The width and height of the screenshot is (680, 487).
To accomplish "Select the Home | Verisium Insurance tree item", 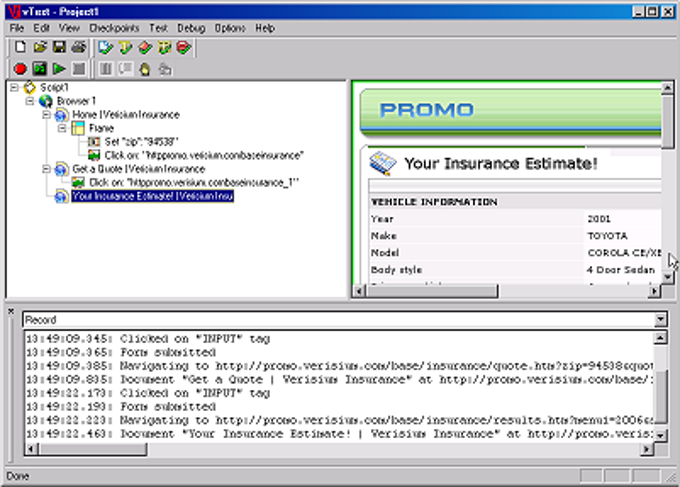I will pos(126,114).
